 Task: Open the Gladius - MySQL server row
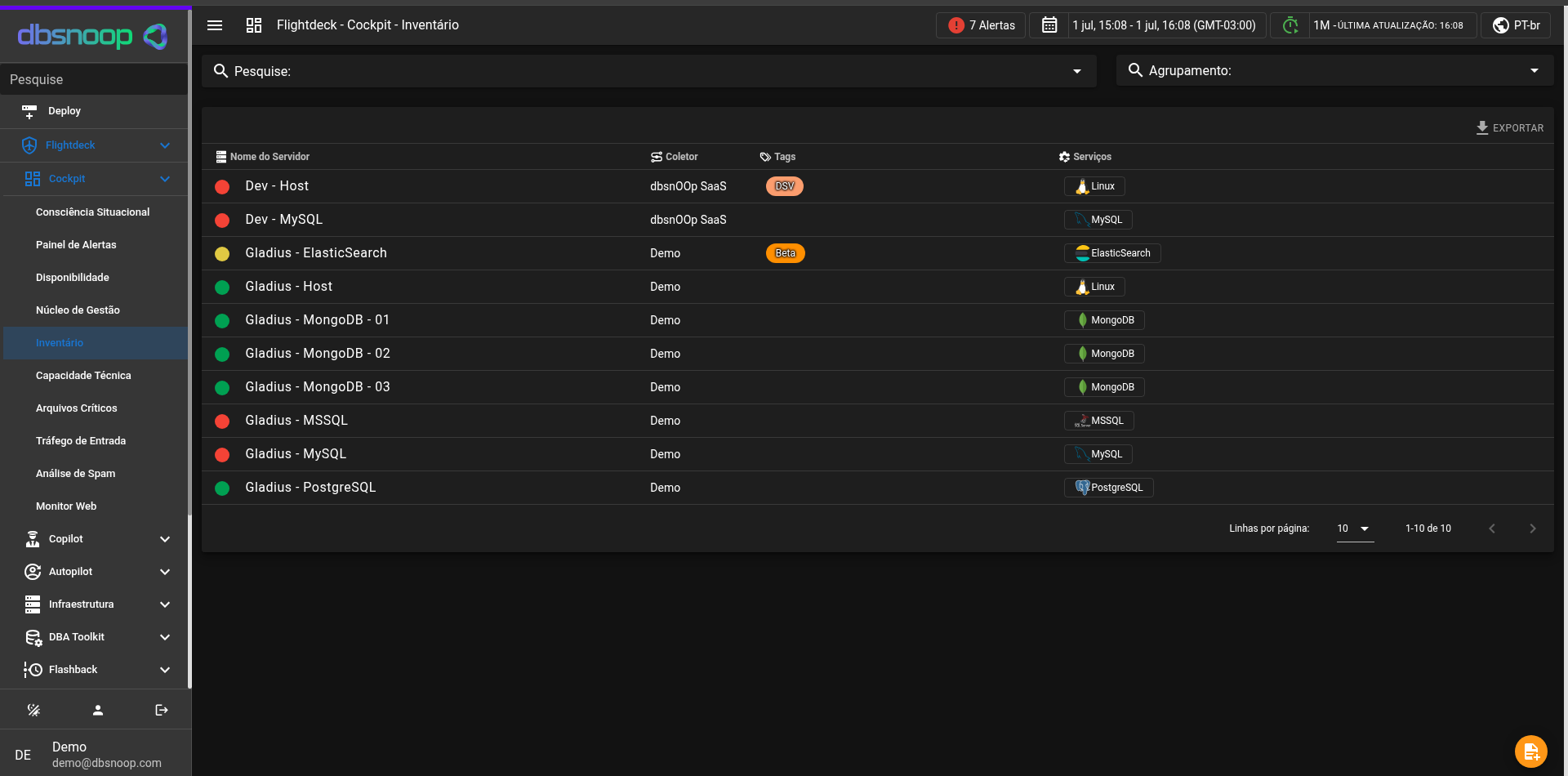(878, 454)
